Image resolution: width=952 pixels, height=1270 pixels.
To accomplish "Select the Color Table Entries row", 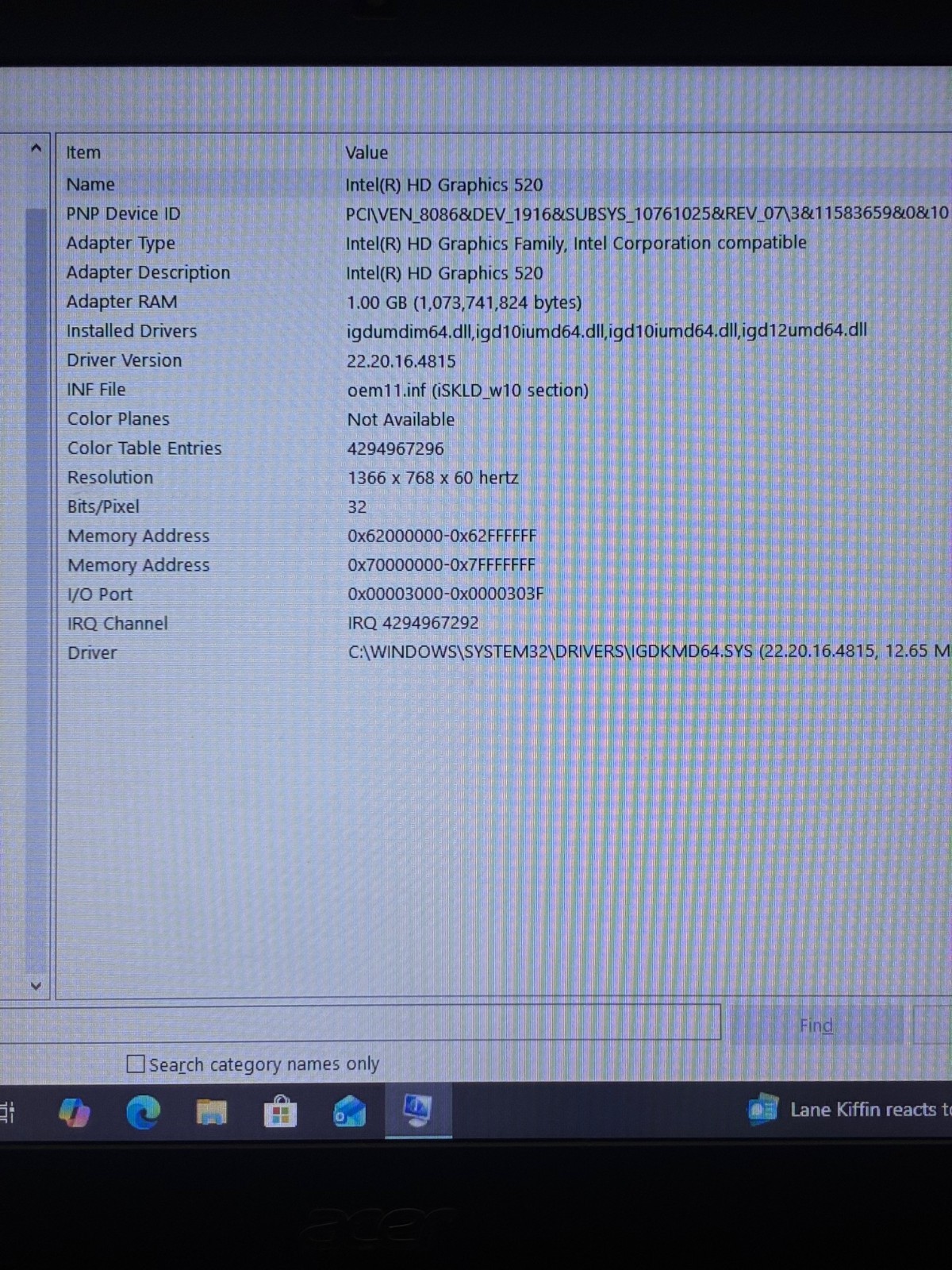I will (x=505, y=448).
